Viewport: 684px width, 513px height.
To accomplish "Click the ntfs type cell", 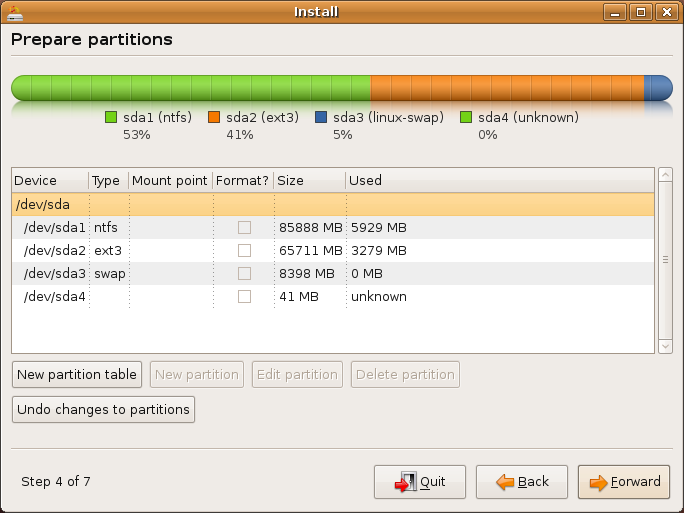I will [x=106, y=227].
